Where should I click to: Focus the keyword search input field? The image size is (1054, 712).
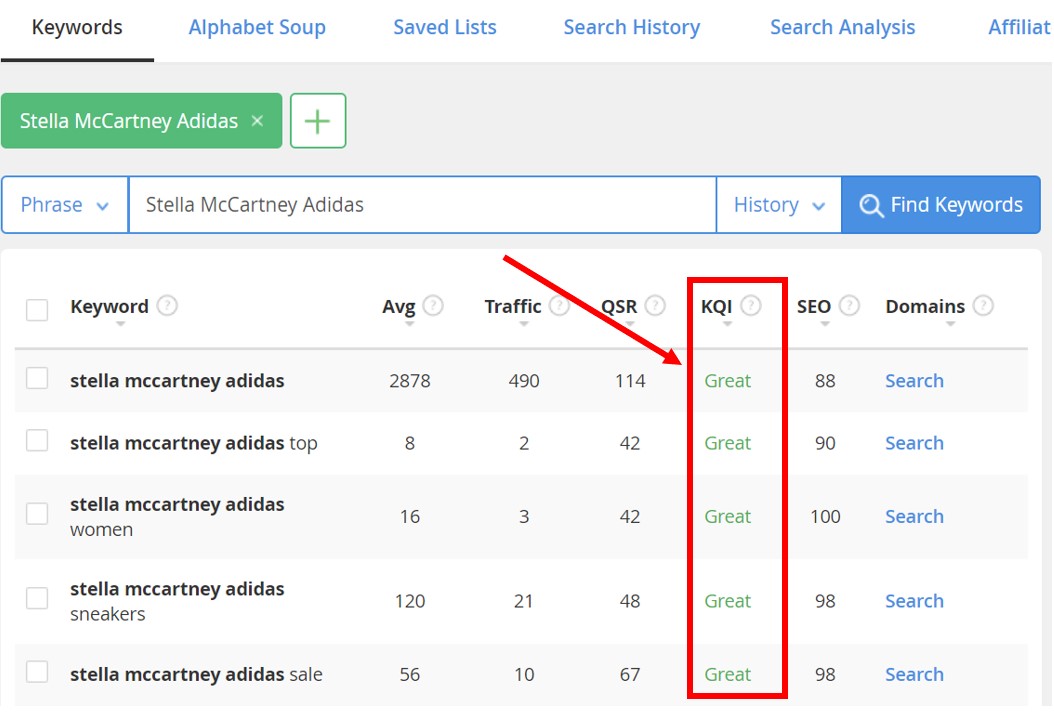coord(422,204)
